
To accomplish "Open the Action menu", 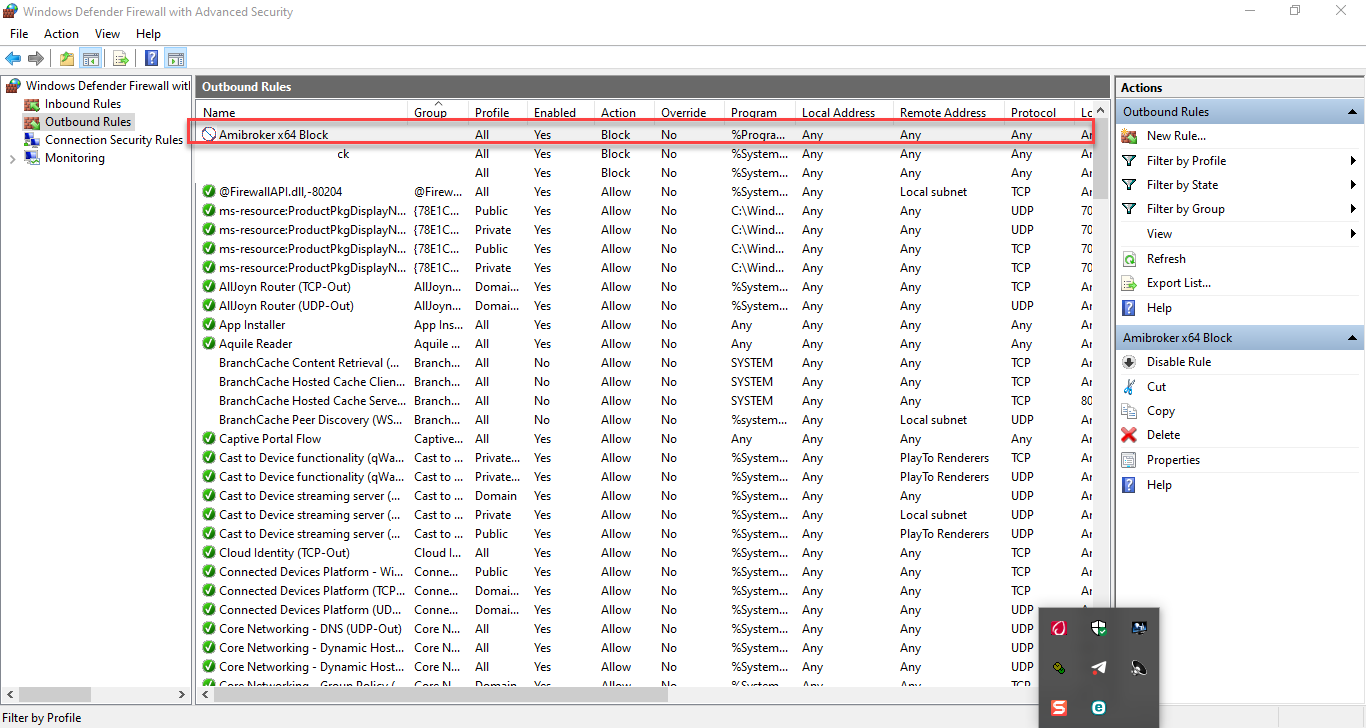I will click(61, 34).
